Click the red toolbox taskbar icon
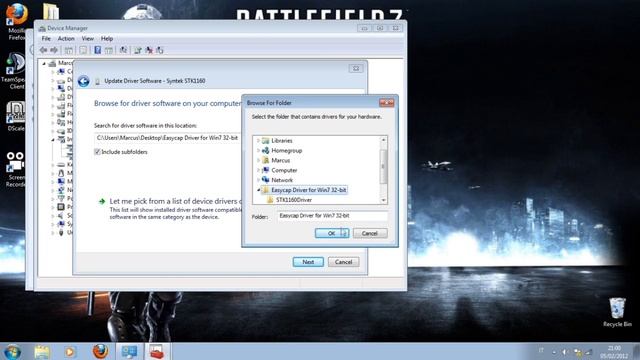640x360 pixels. point(156,351)
